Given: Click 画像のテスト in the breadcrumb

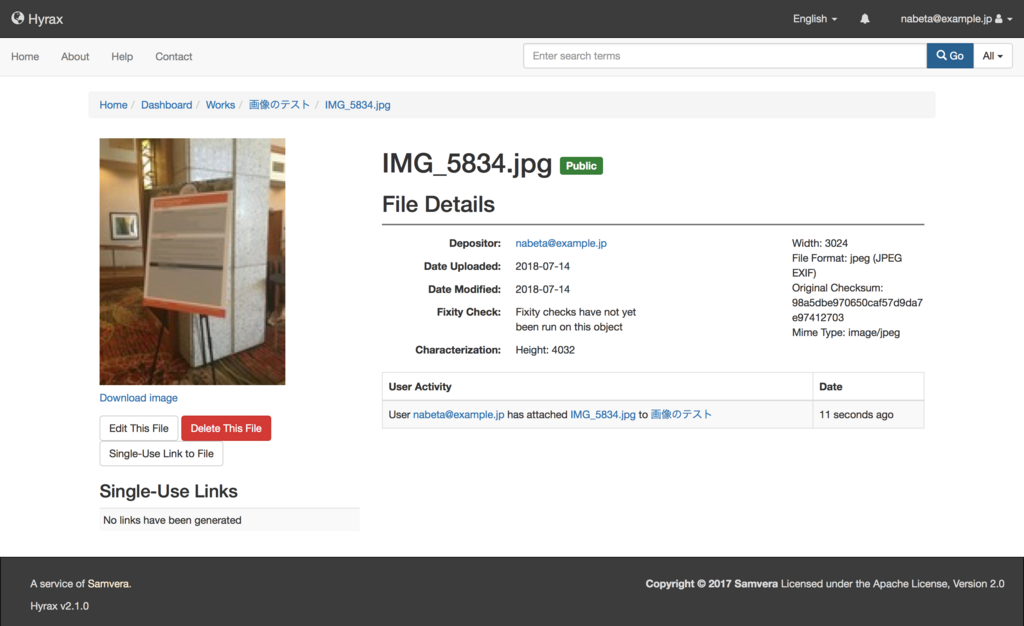Looking at the screenshot, I should click(x=279, y=105).
